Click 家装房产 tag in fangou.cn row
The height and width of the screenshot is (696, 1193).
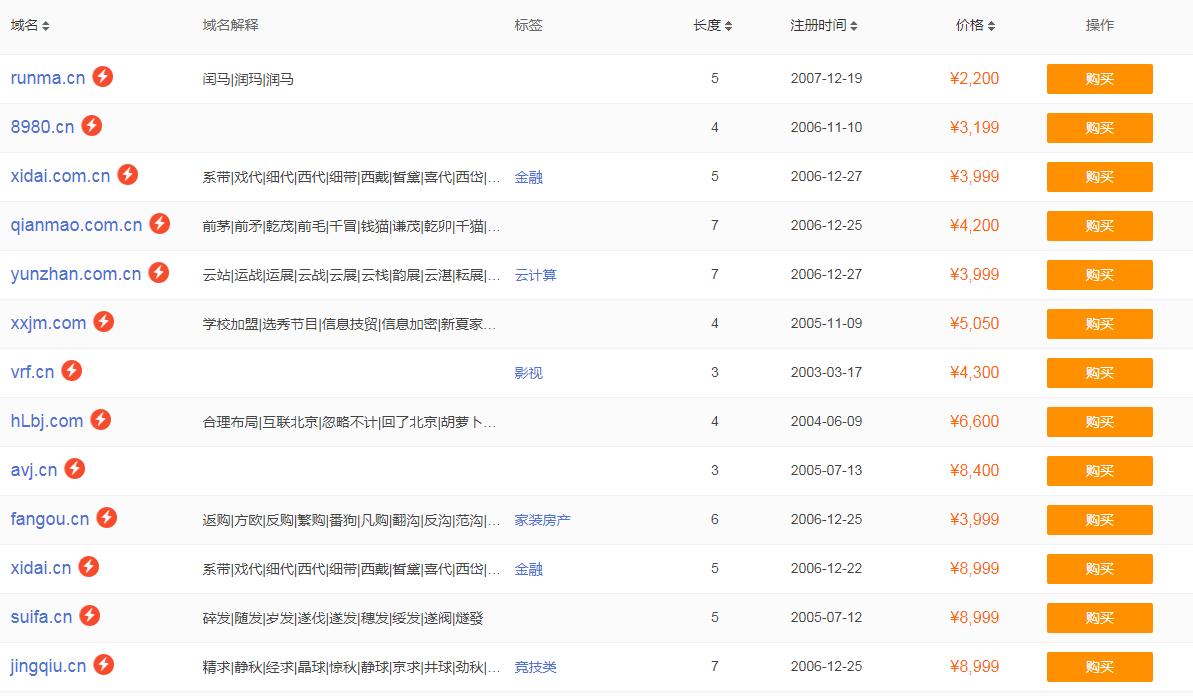542,520
